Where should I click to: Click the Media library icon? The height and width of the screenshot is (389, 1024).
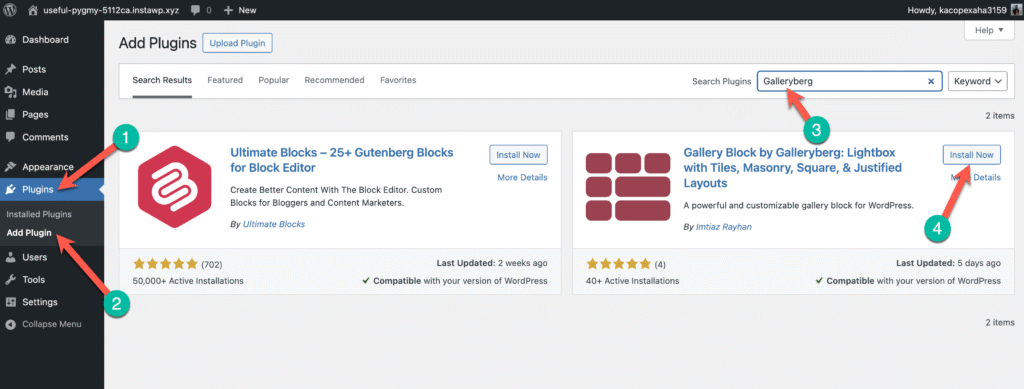(10, 92)
